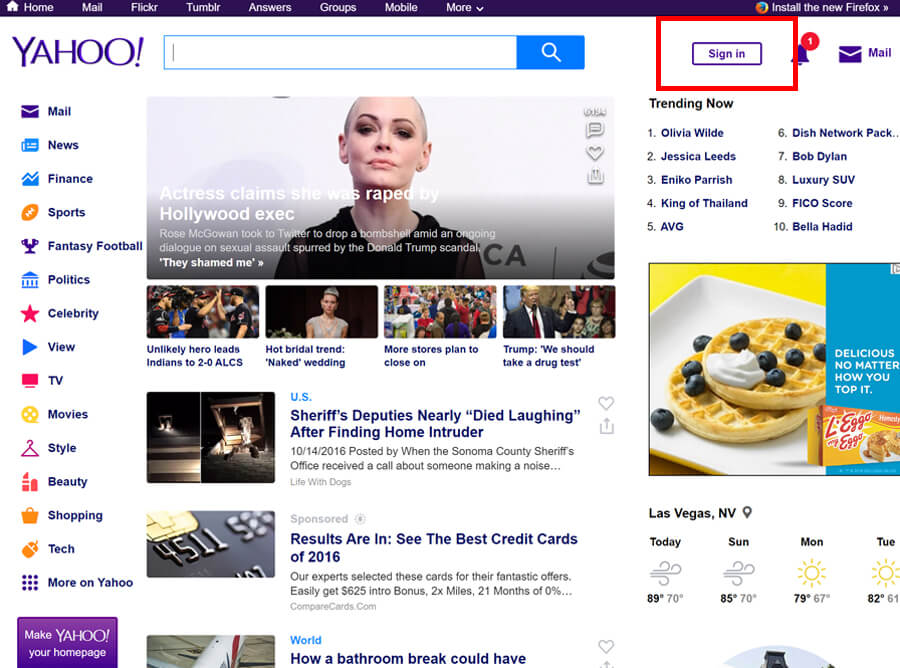Open Best Credit Cards of 2016 headline
Viewport: 900px width, 668px height.
point(433,547)
